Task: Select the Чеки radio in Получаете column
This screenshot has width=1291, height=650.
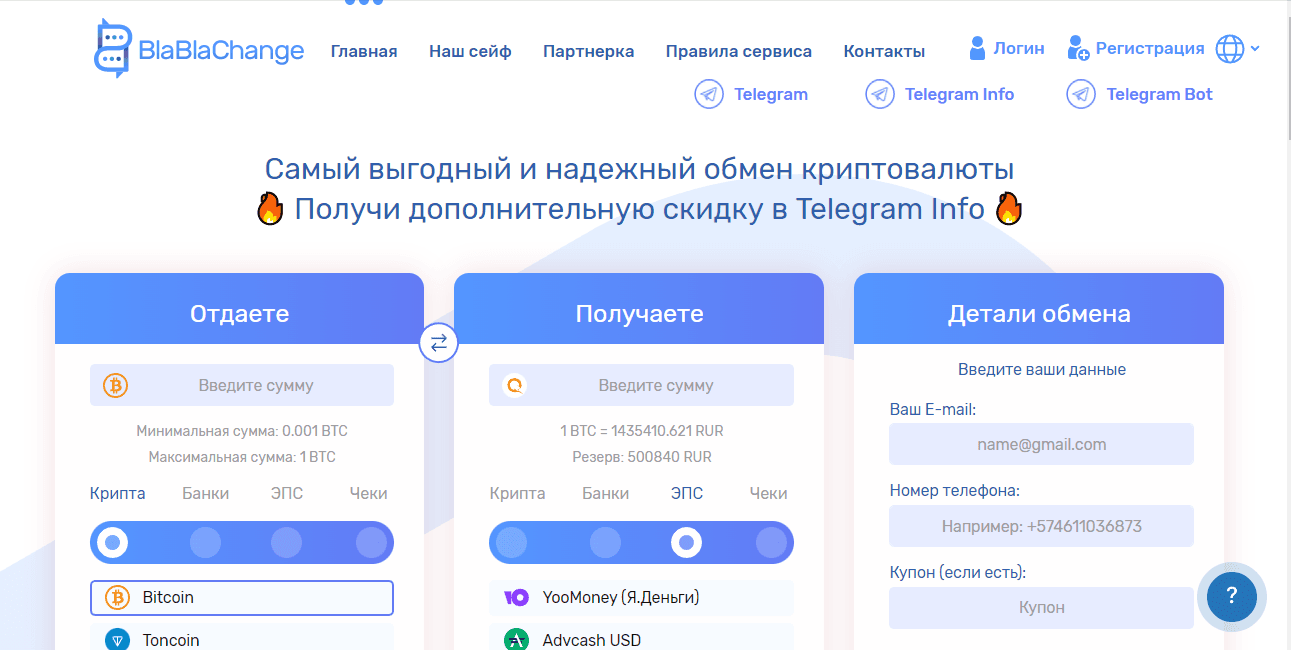Action: tap(770, 542)
